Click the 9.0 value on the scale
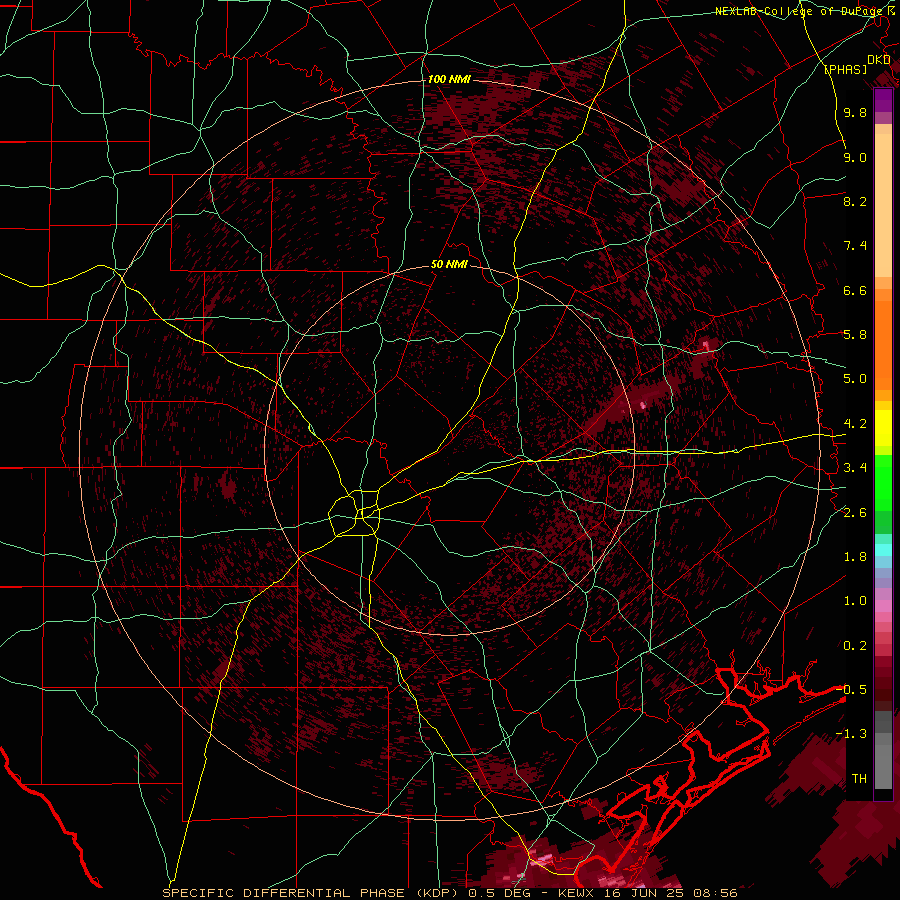 point(855,157)
